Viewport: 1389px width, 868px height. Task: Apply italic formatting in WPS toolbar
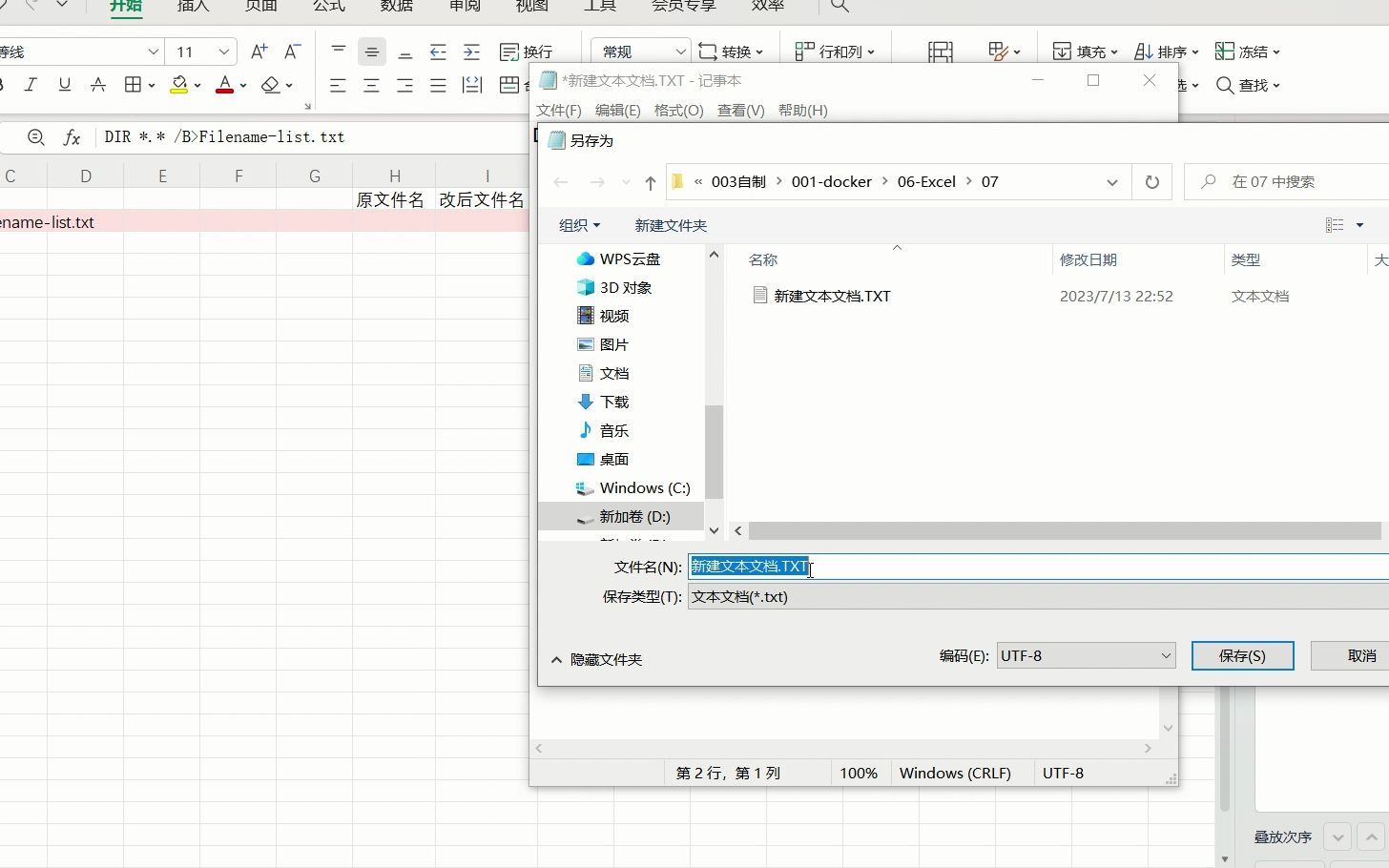(x=31, y=85)
